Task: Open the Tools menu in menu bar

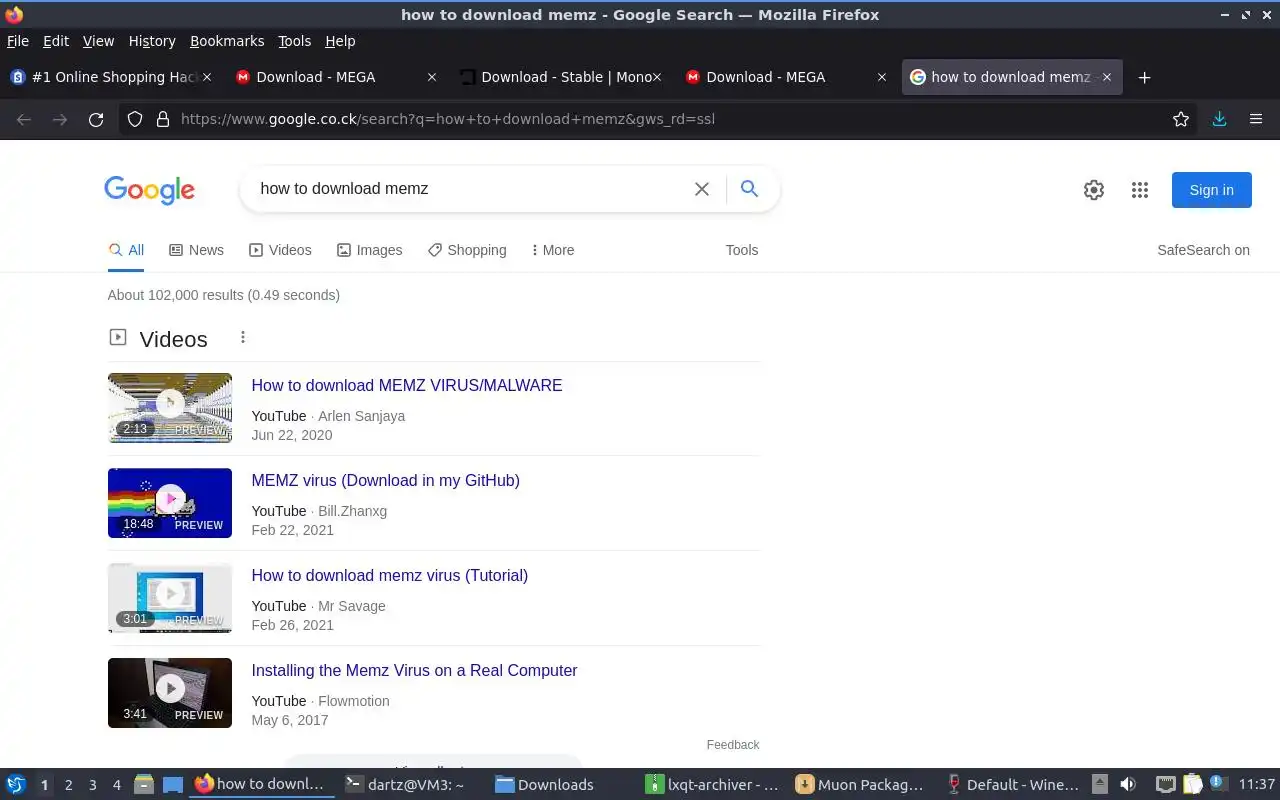Action: [x=294, y=41]
